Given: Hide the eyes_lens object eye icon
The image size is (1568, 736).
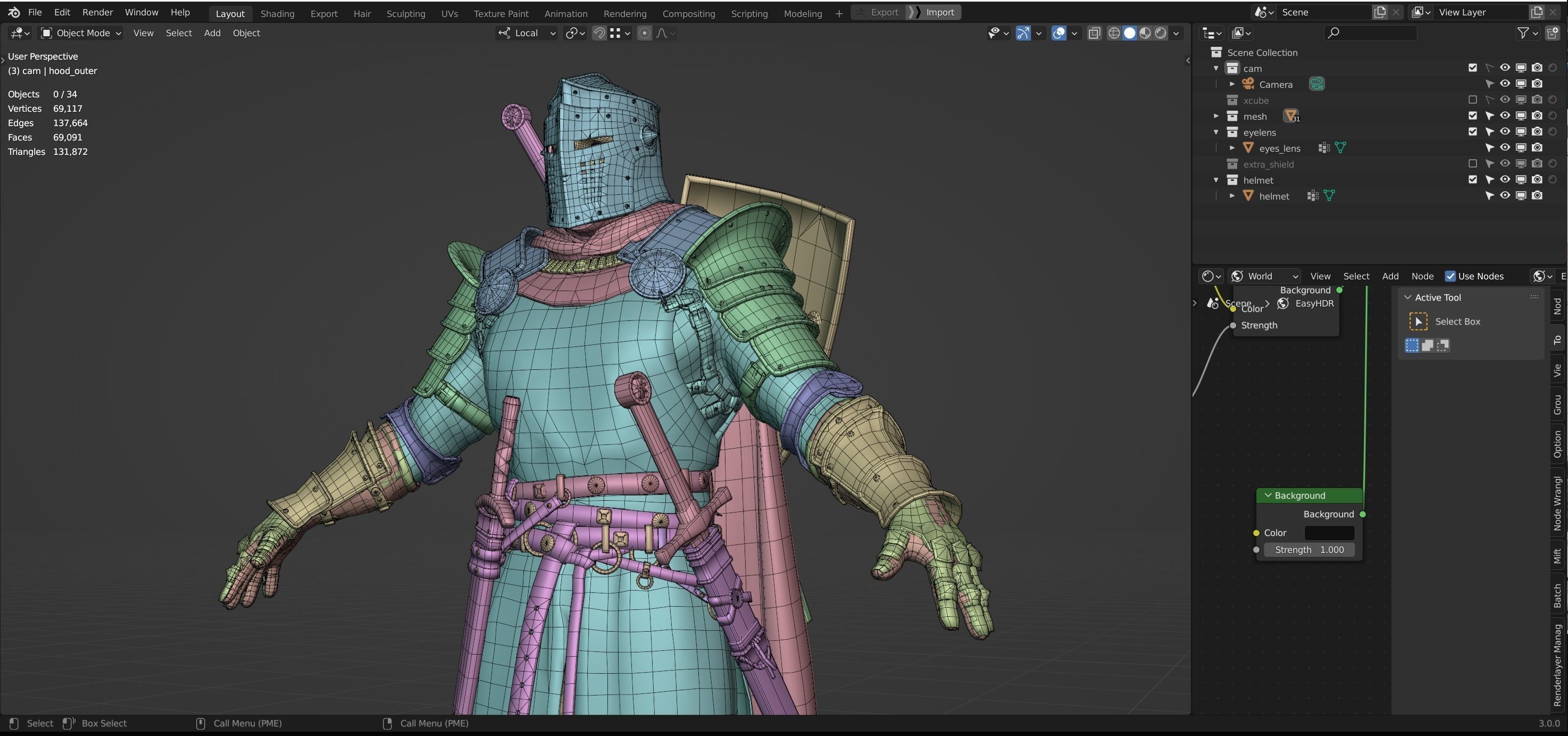Looking at the screenshot, I should click(x=1505, y=147).
